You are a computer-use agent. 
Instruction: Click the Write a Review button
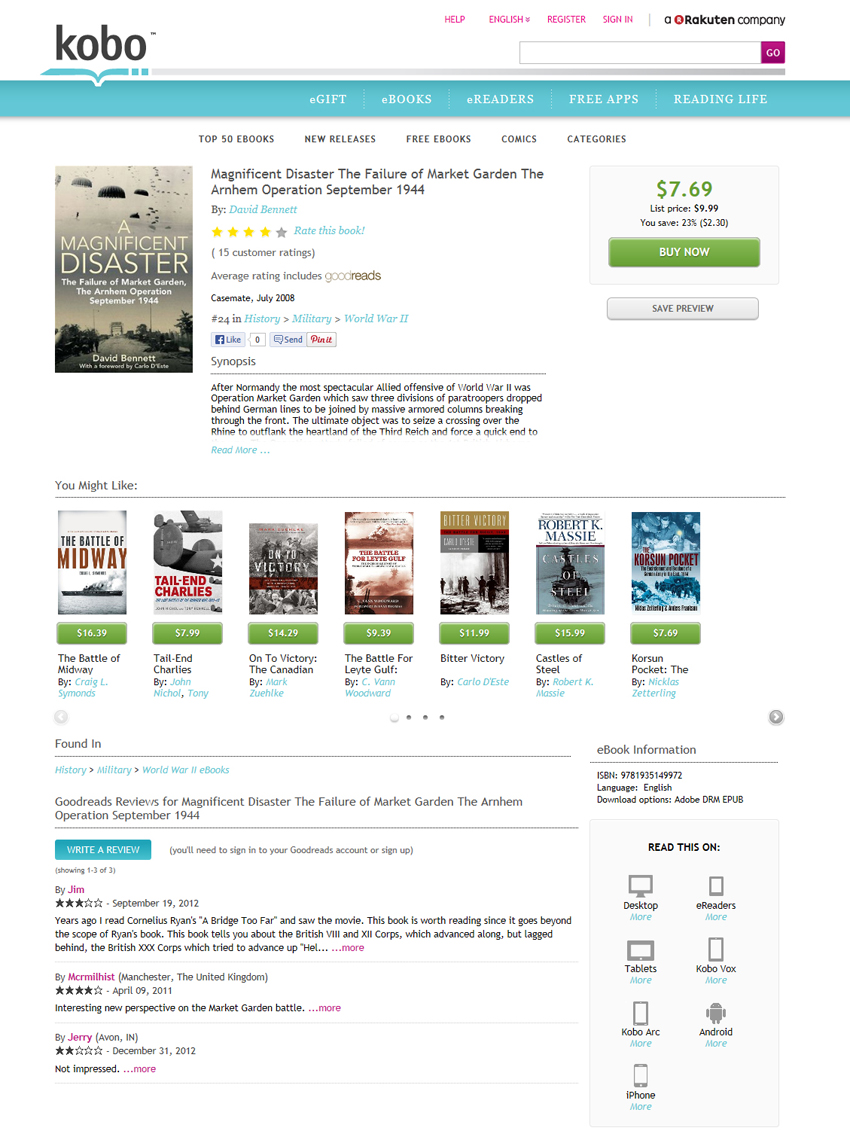pos(103,850)
